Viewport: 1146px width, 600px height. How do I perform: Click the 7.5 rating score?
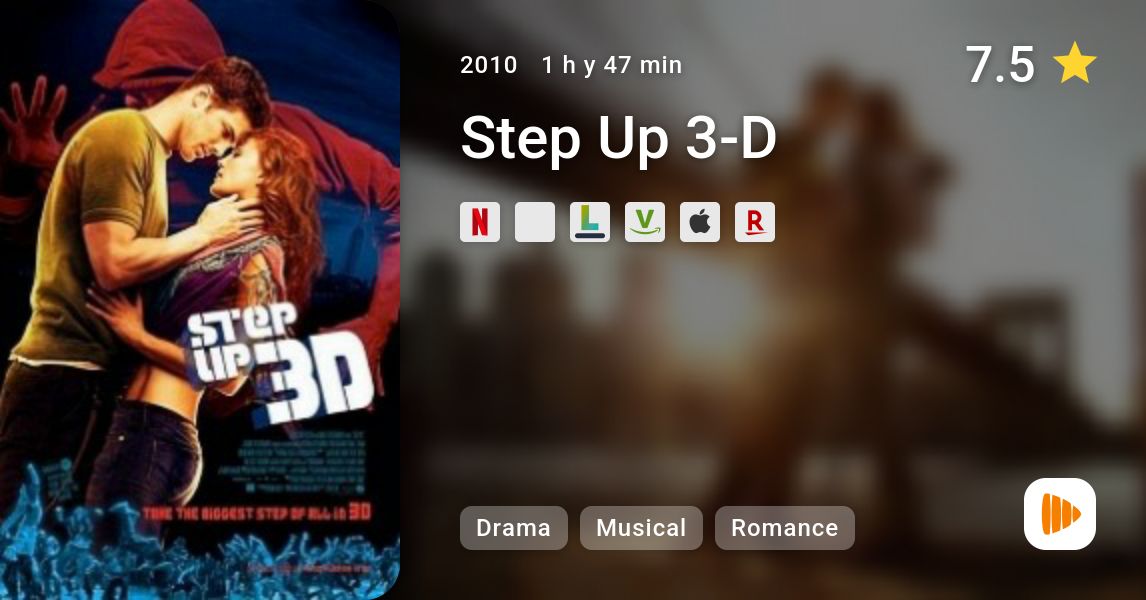point(1000,64)
